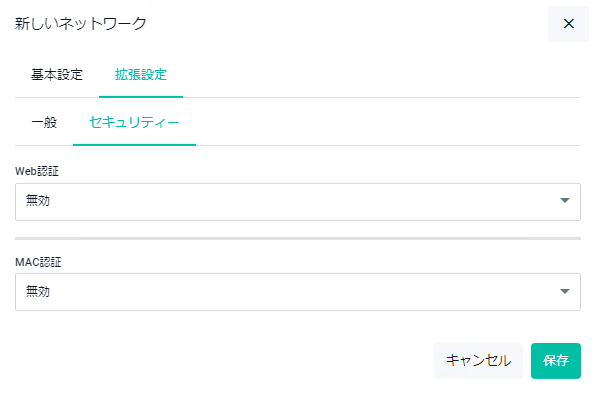Click the 無効 value in MAC認証
Viewport: 595px width, 394px height.
(x=38, y=292)
